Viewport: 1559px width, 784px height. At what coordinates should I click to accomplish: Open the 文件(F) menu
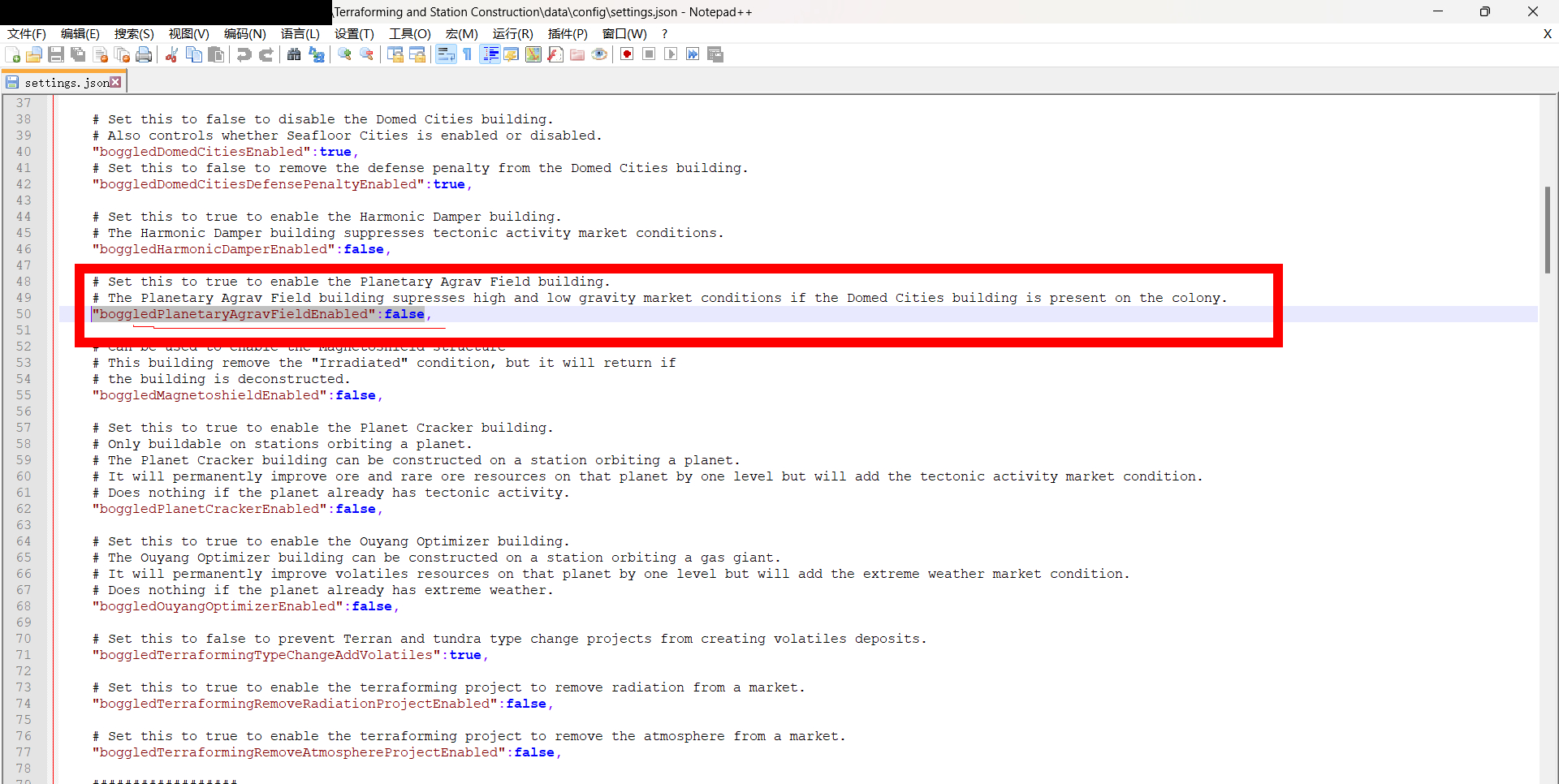click(x=27, y=33)
